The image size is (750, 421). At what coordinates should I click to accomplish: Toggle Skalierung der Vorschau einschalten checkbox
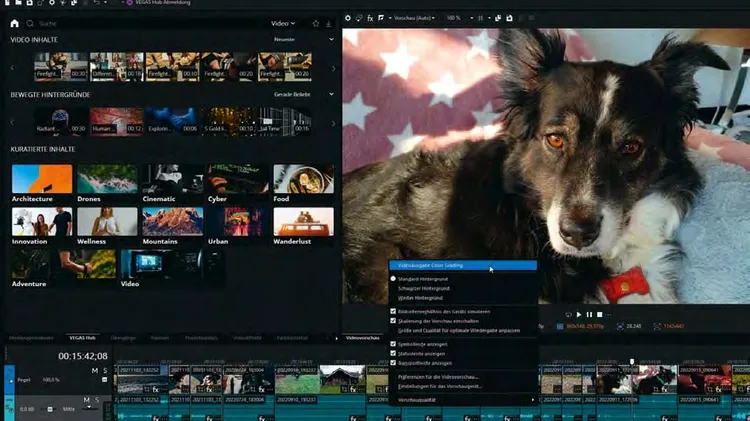394,321
